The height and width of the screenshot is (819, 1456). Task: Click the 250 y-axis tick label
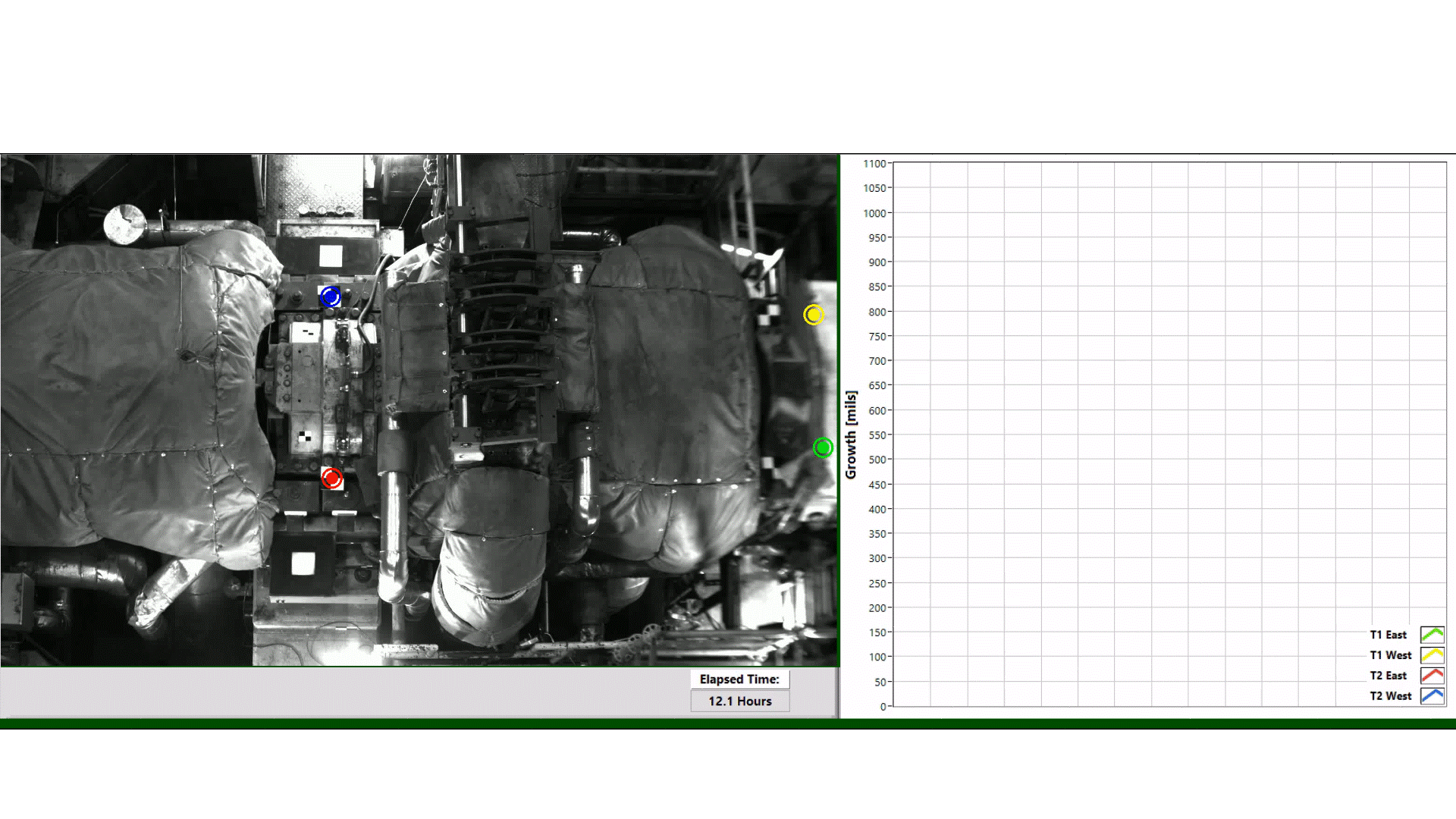(x=877, y=583)
